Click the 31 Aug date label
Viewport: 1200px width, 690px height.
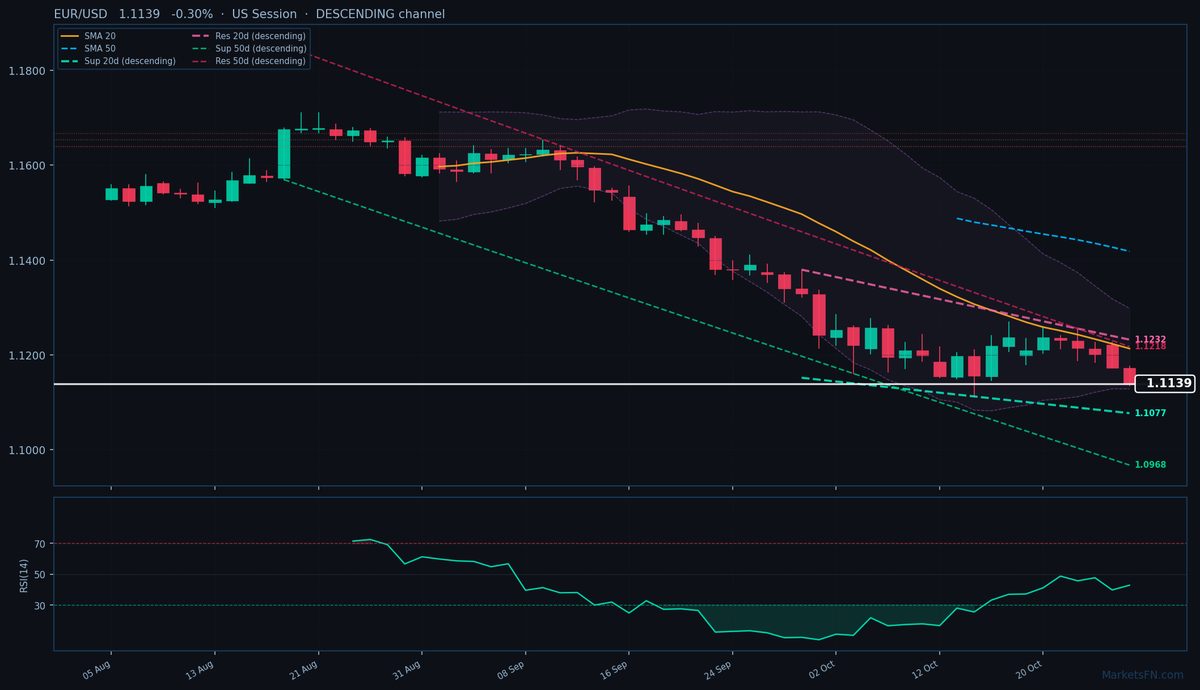pyautogui.click(x=407, y=670)
